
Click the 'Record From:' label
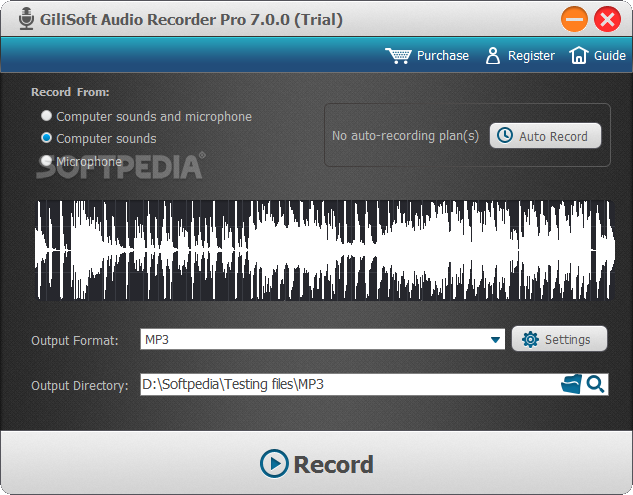(x=70, y=92)
